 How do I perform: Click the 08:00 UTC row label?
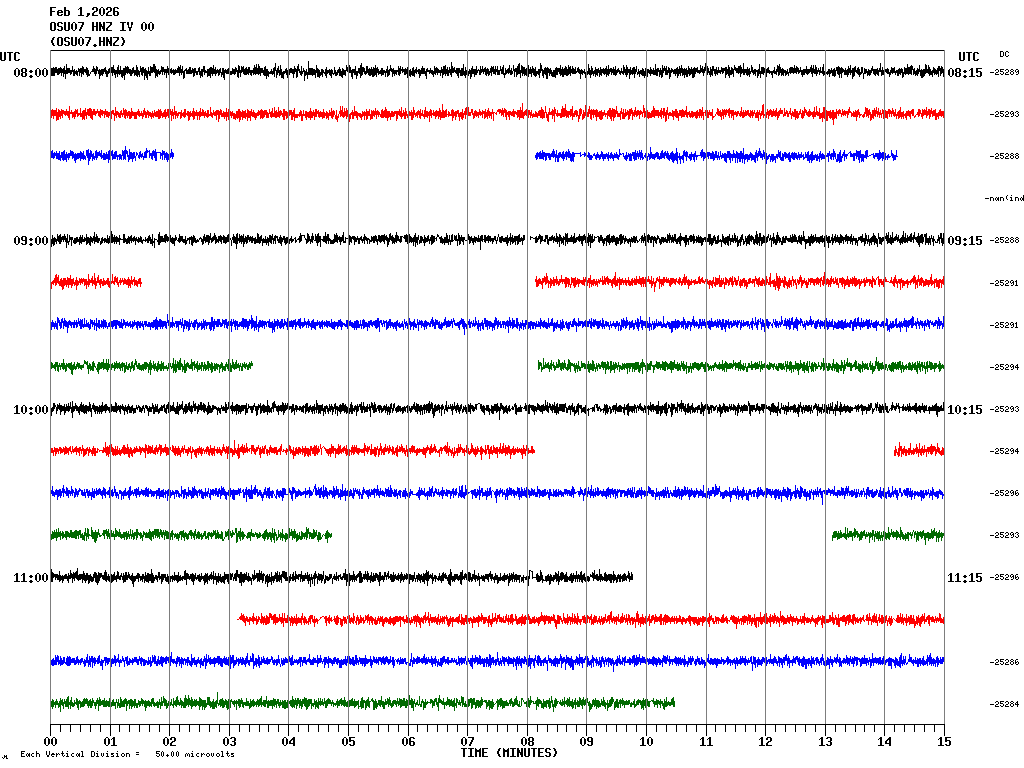coord(31,73)
